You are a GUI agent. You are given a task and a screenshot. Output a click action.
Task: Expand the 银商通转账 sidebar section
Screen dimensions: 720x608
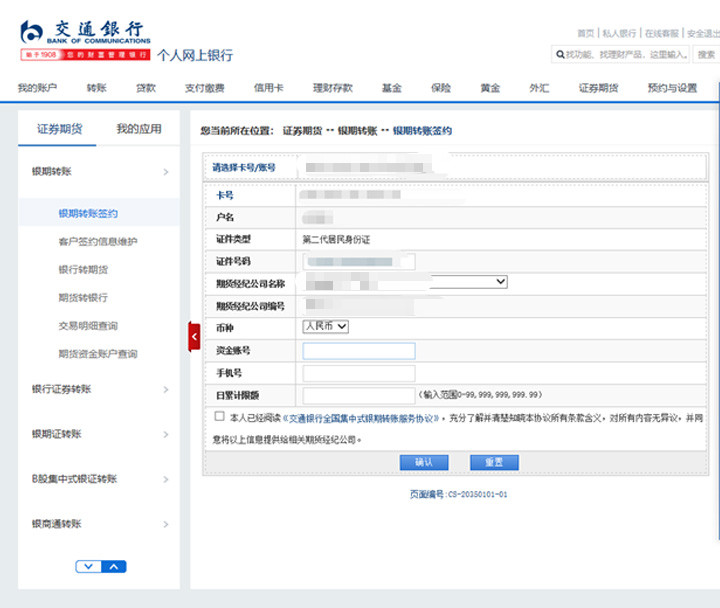(x=165, y=524)
